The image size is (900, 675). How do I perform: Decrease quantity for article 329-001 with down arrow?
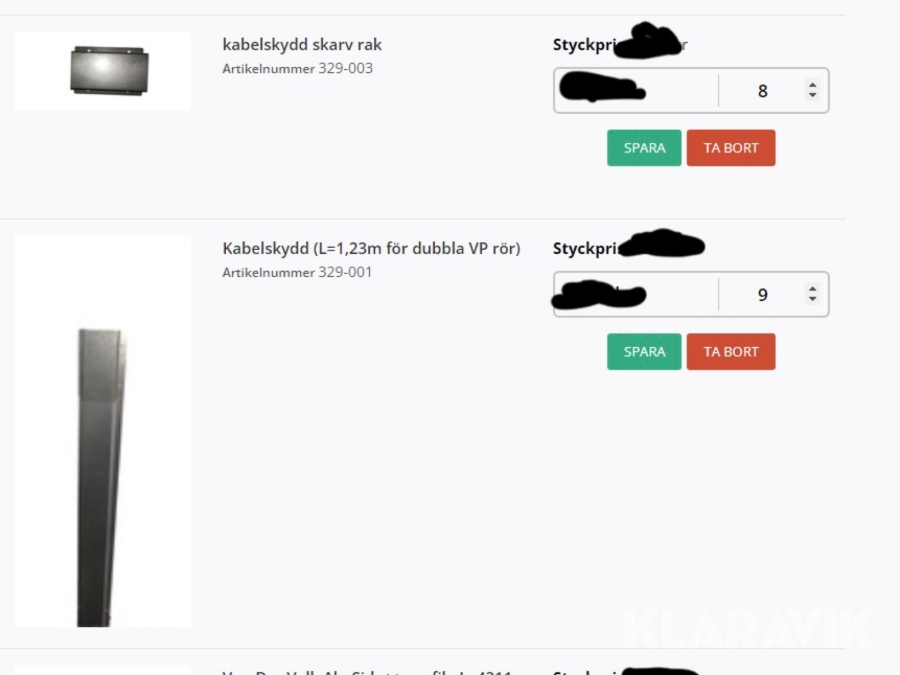(812, 299)
